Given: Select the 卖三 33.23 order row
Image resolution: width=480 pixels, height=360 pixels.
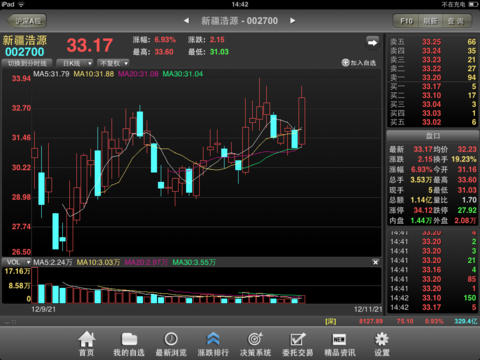Looking at the screenshot, I should (x=433, y=60).
